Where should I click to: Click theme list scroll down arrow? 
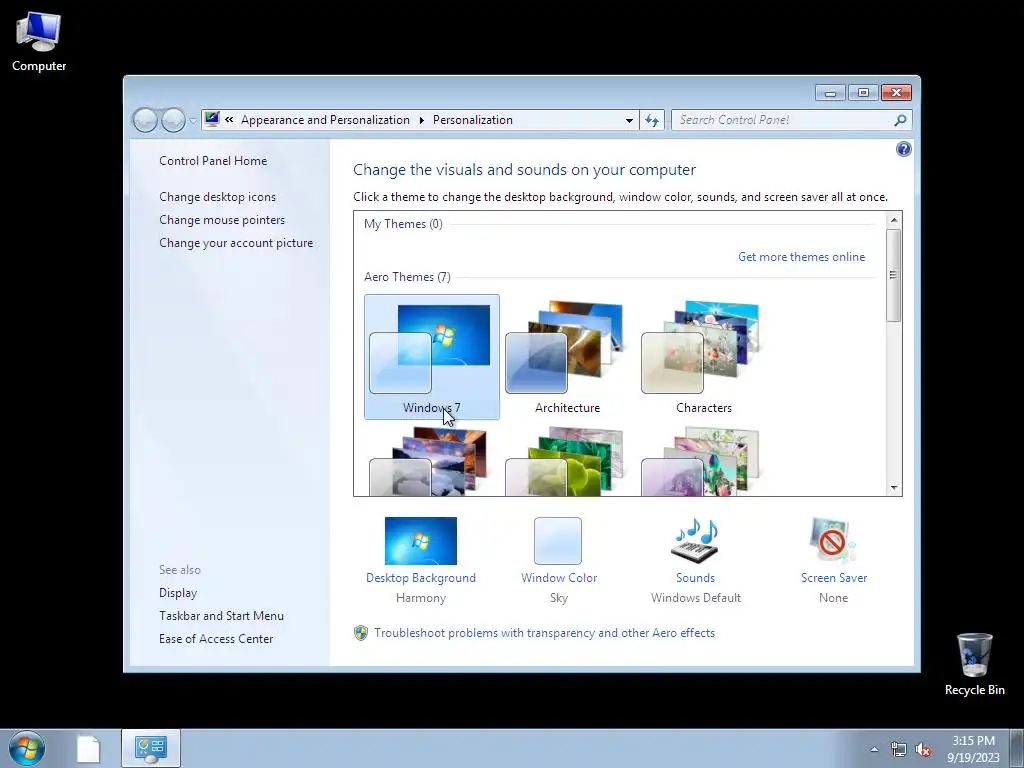pyautogui.click(x=893, y=488)
